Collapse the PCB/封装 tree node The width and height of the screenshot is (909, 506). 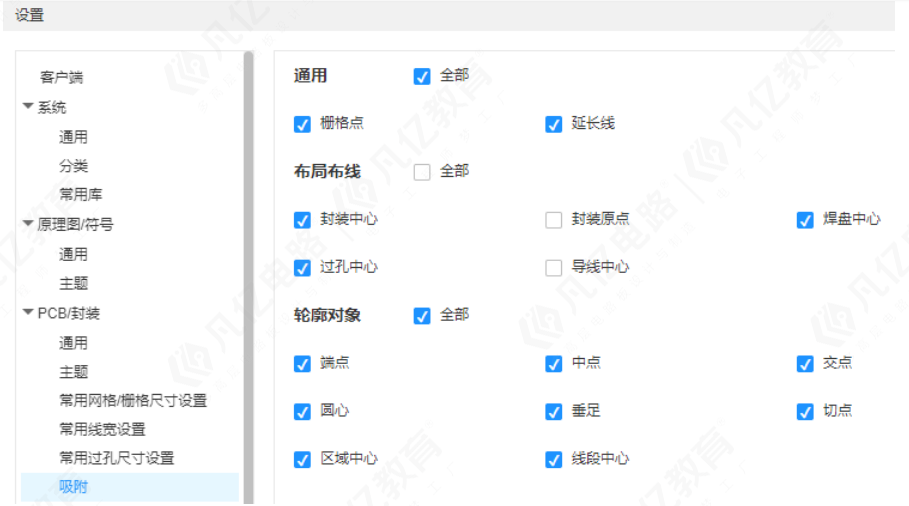pos(27,312)
